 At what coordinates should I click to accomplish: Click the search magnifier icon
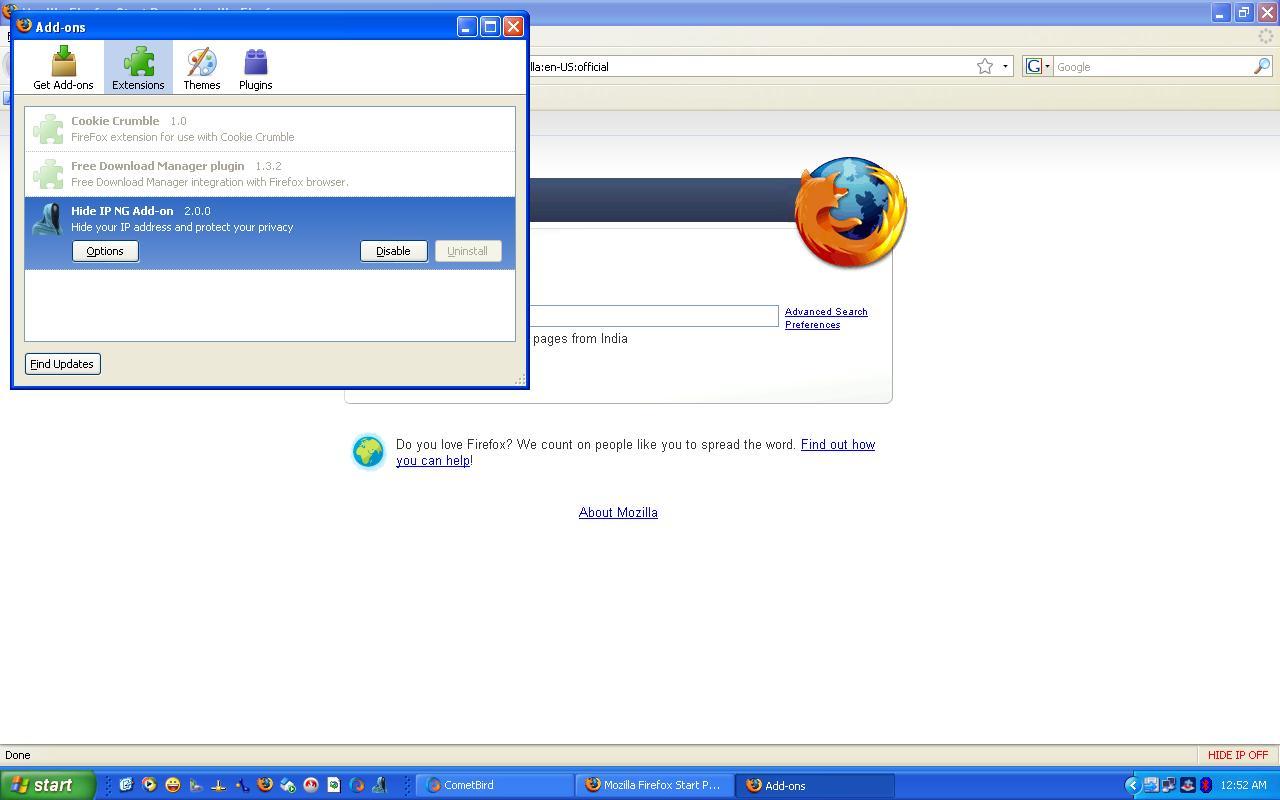pos(1262,66)
